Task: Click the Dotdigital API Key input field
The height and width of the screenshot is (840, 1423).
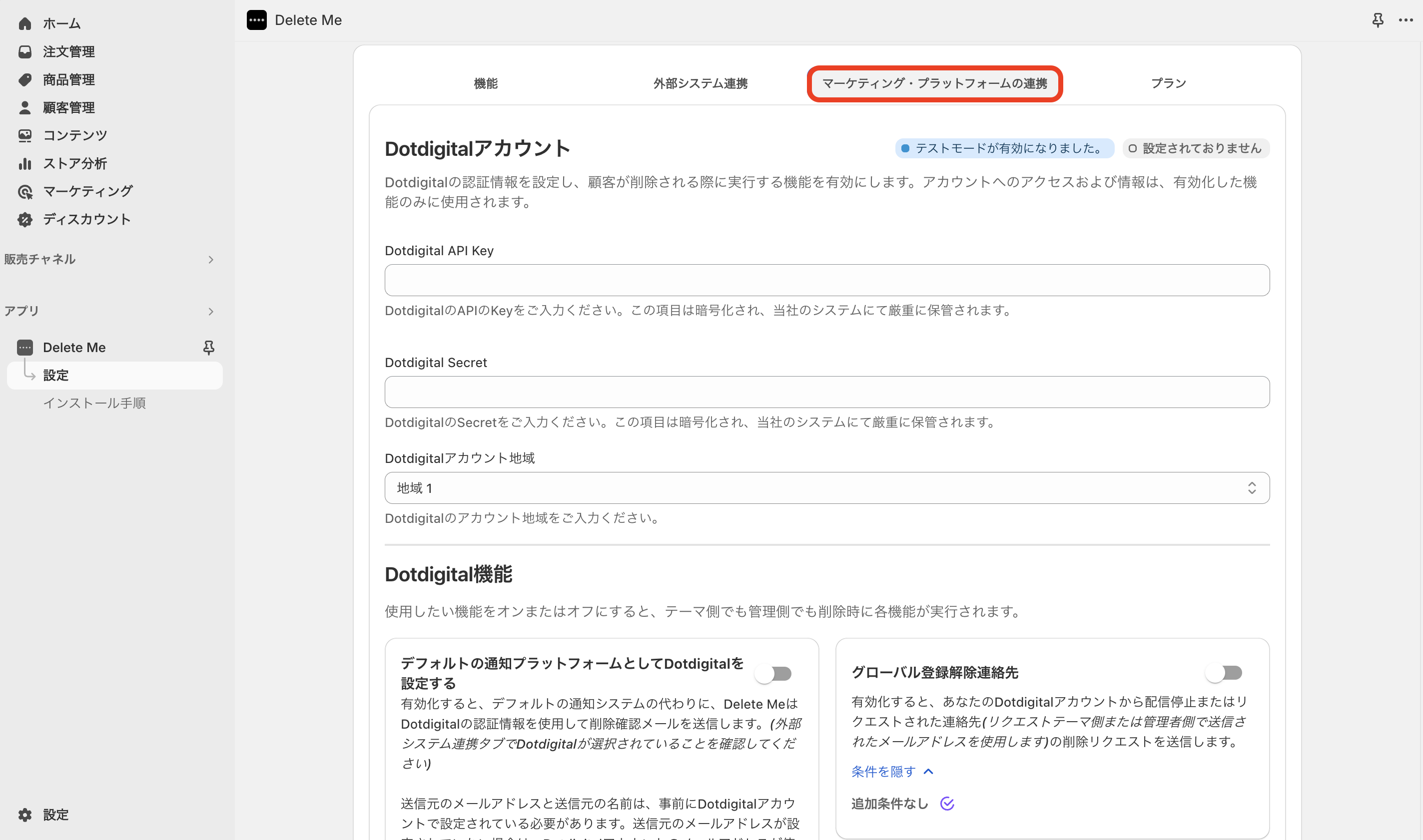Action: point(827,280)
